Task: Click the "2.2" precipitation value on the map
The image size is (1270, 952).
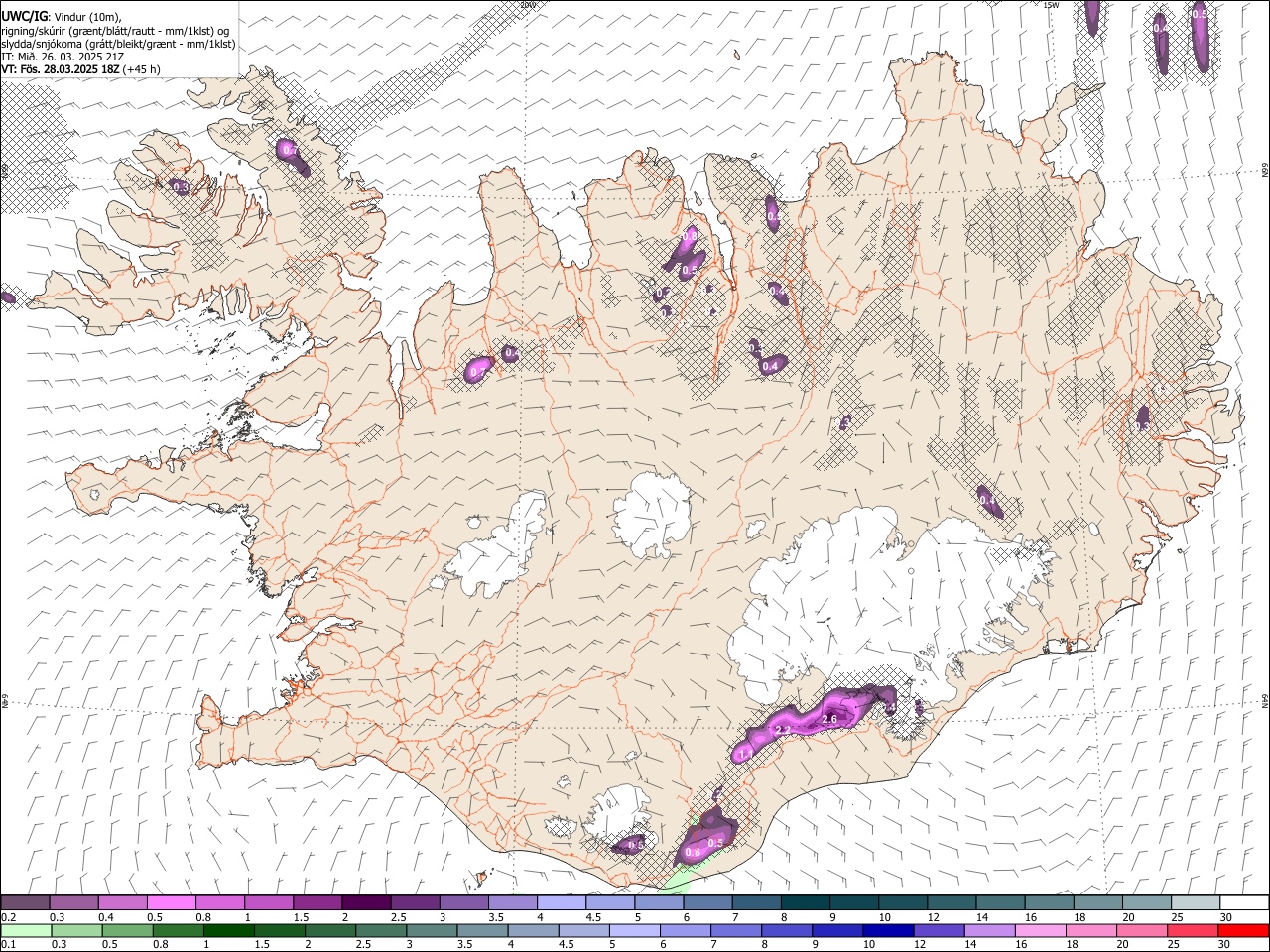Action: tap(782, 731)
